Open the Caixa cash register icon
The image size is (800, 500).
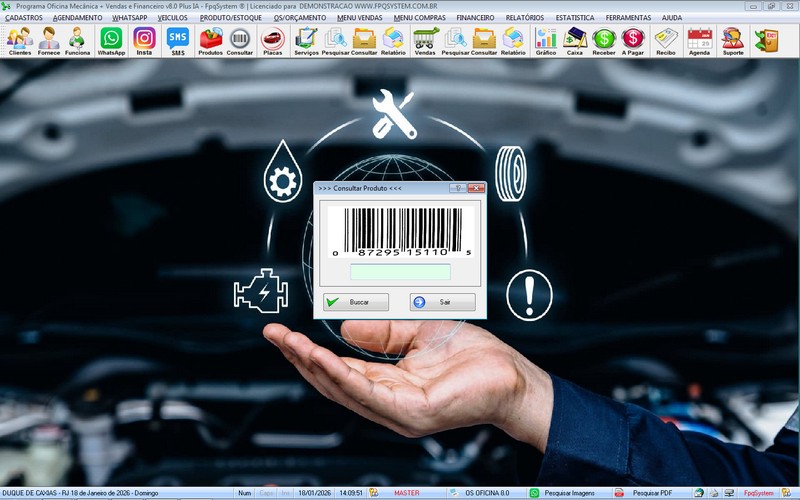coord(575,40)
